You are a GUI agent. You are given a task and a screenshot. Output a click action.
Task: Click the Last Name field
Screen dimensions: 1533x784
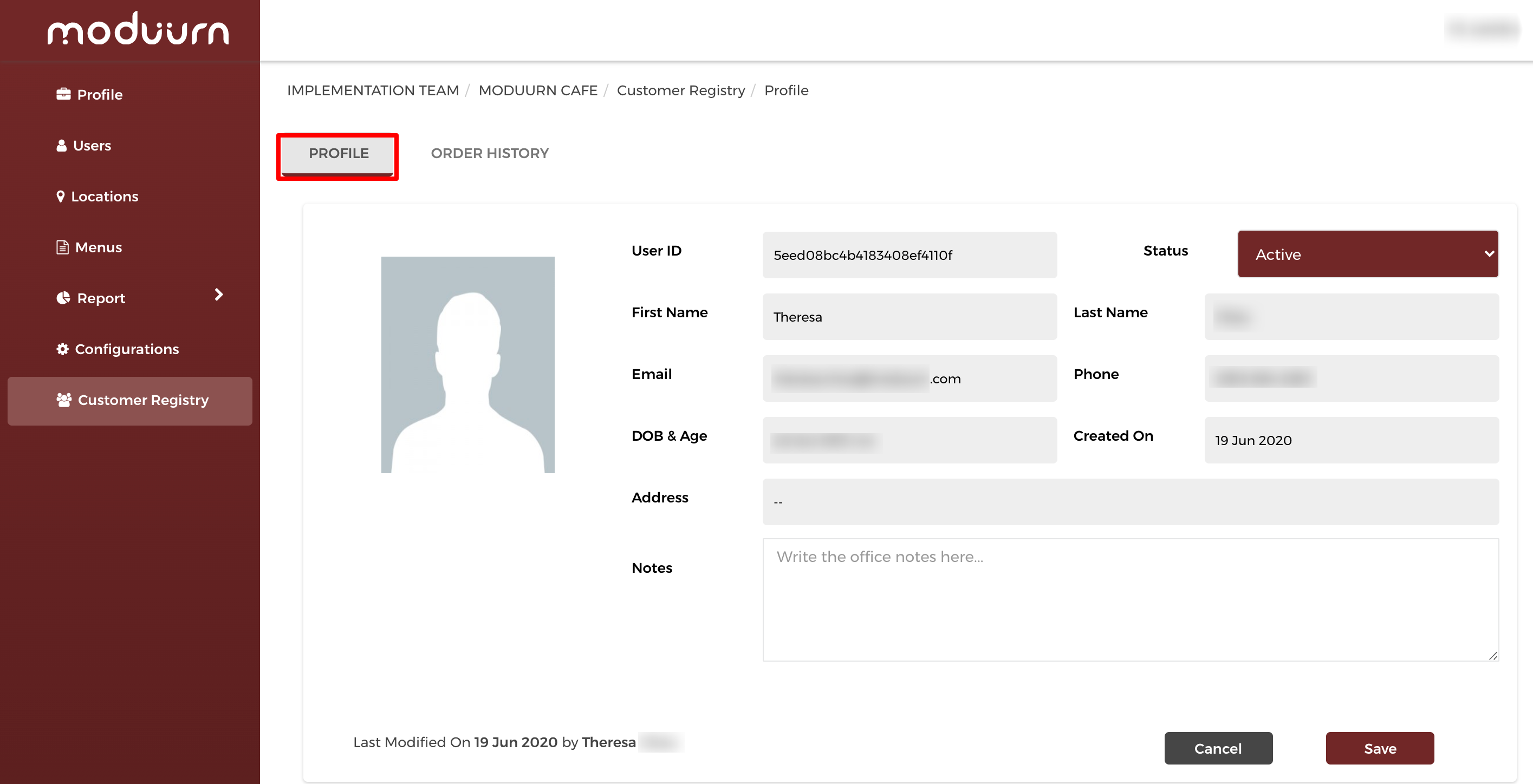[x=1351, y=317]
